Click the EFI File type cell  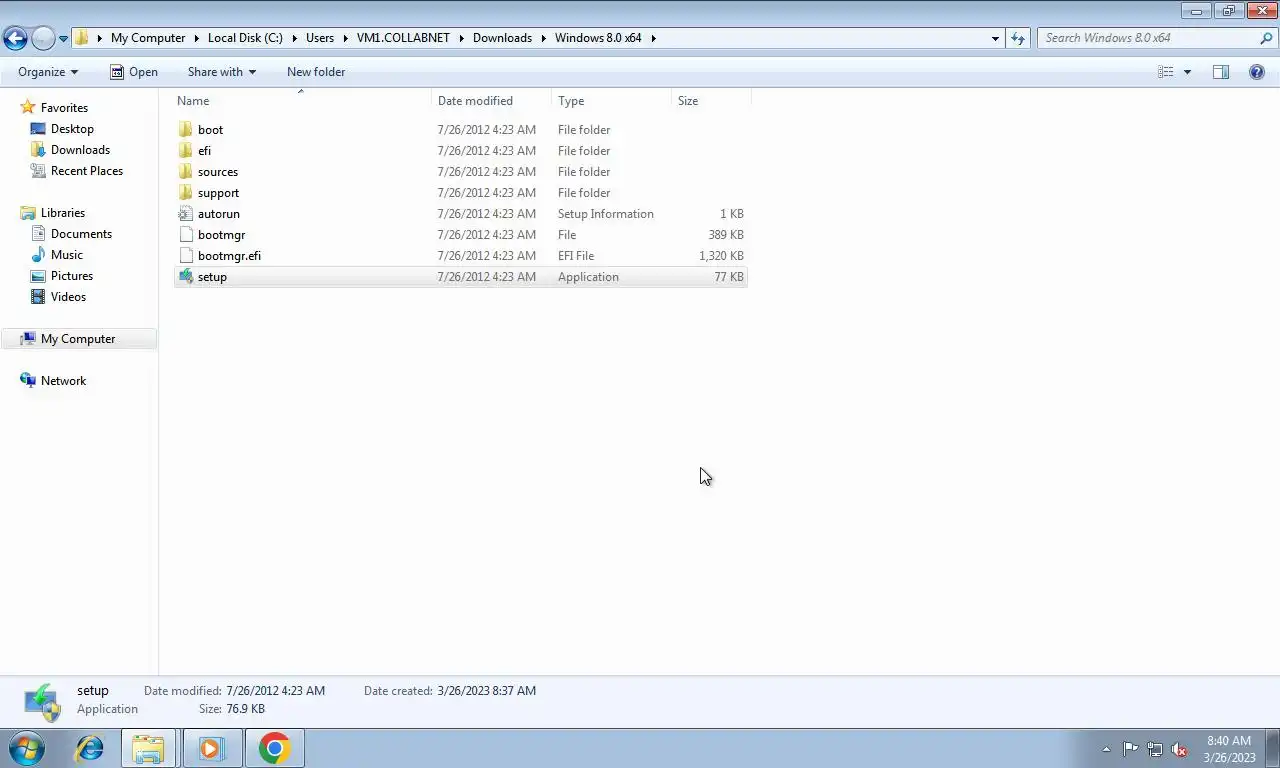(576, 256)
